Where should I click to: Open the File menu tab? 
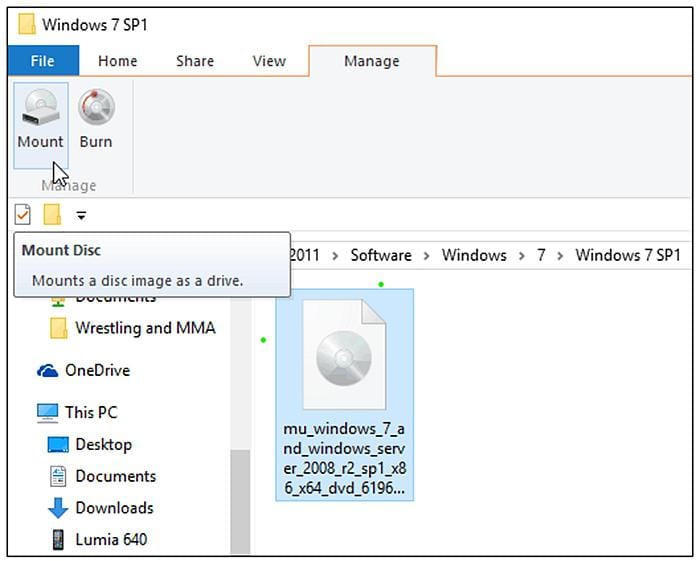coord(43,61)
